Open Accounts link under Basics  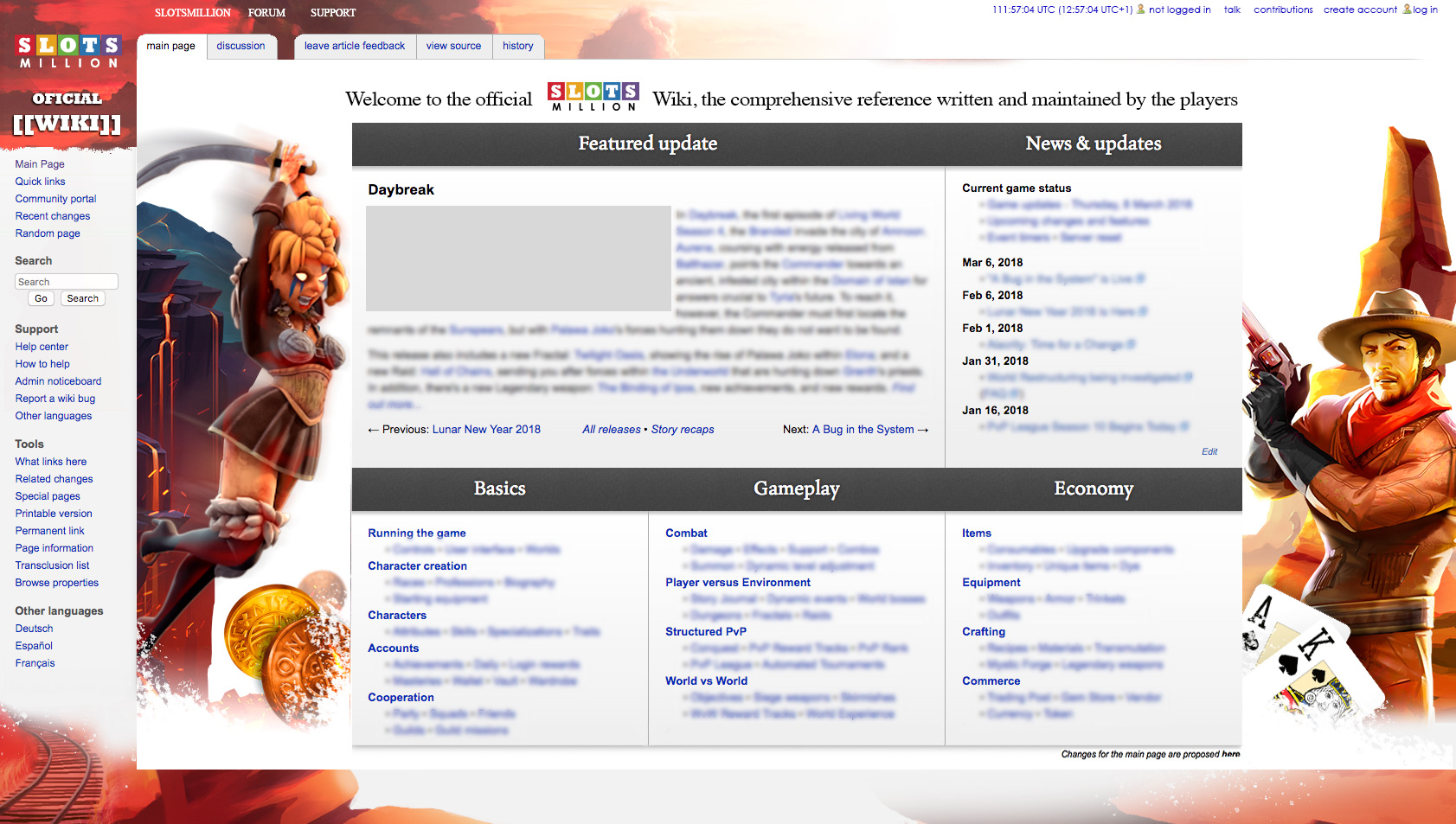point(394,648)
